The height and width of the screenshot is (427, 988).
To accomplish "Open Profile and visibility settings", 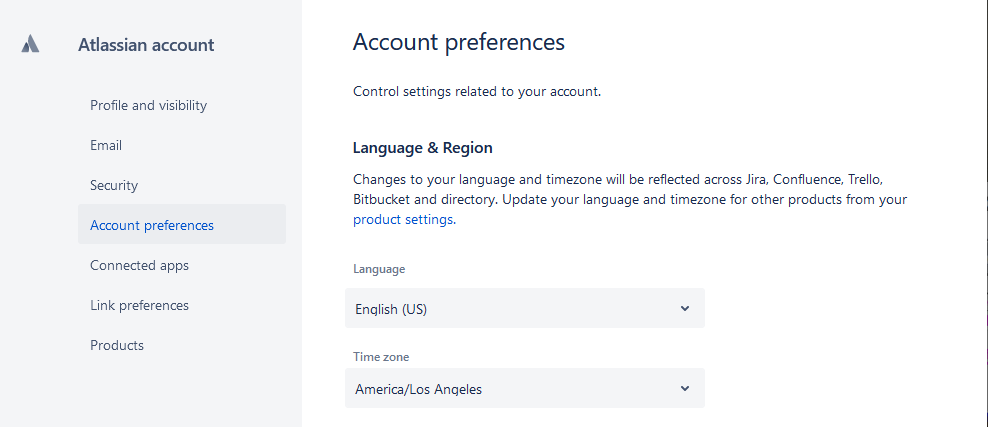I will (148, 105).
